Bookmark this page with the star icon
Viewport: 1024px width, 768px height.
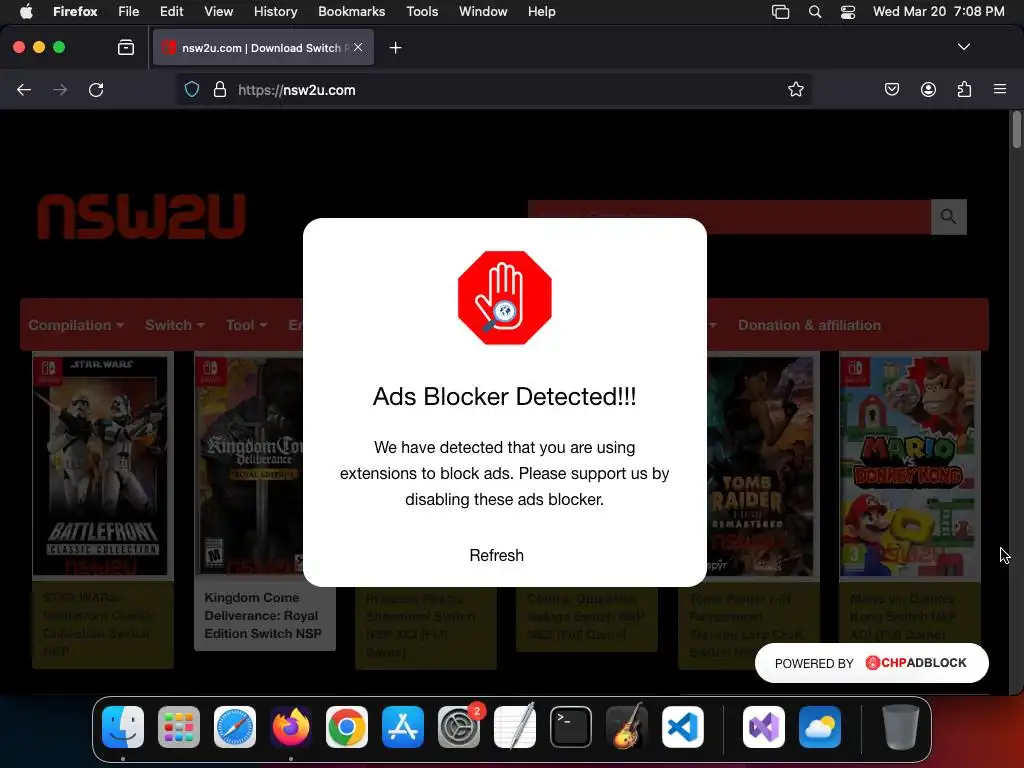tap(795, 89)
